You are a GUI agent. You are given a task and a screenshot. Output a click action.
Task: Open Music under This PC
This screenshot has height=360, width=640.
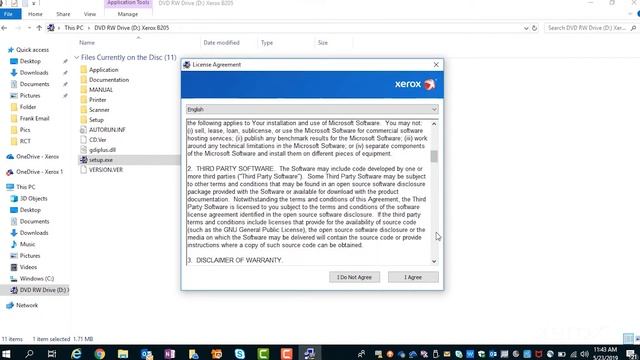(x=27, y=244)
